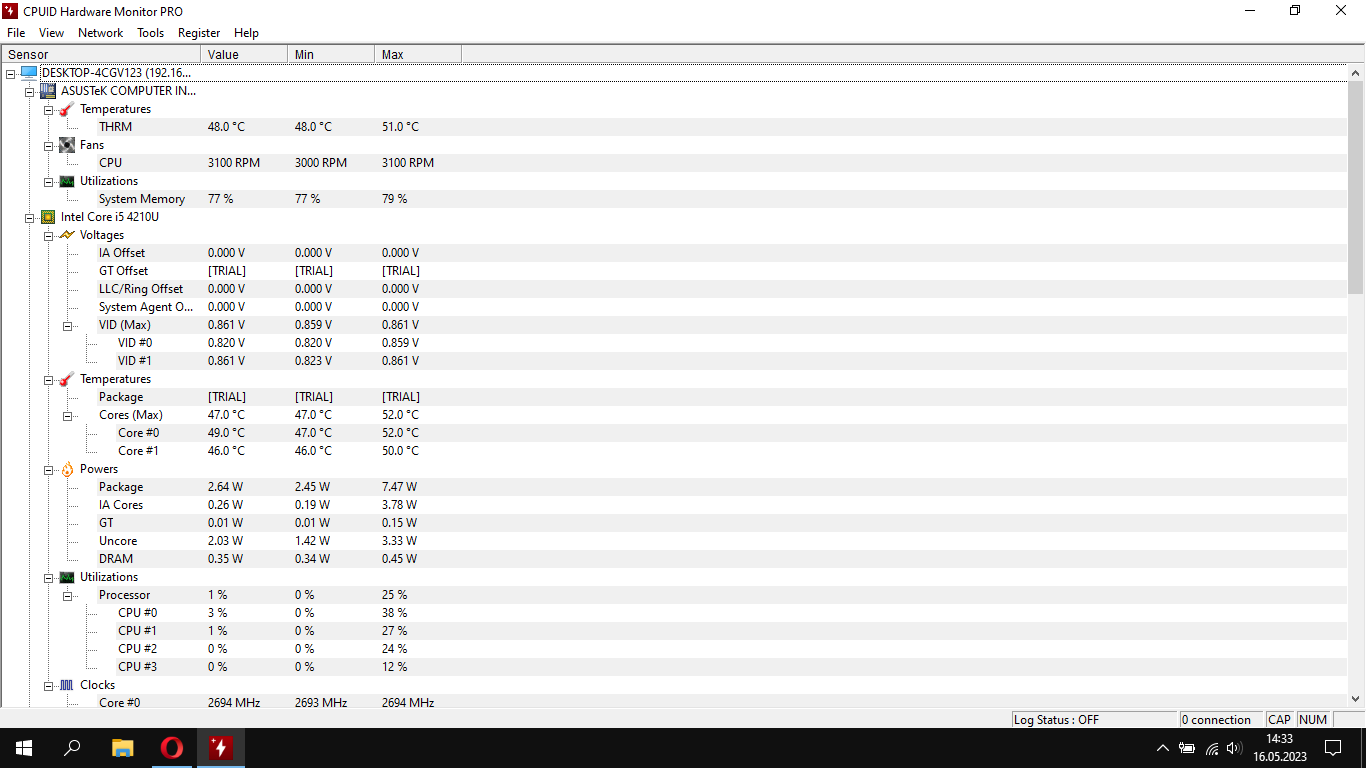Image resolution: width=1366 pixels, height=768 pixels.
Task: Show hidden system tray icons
Action: coord(1162,748)
